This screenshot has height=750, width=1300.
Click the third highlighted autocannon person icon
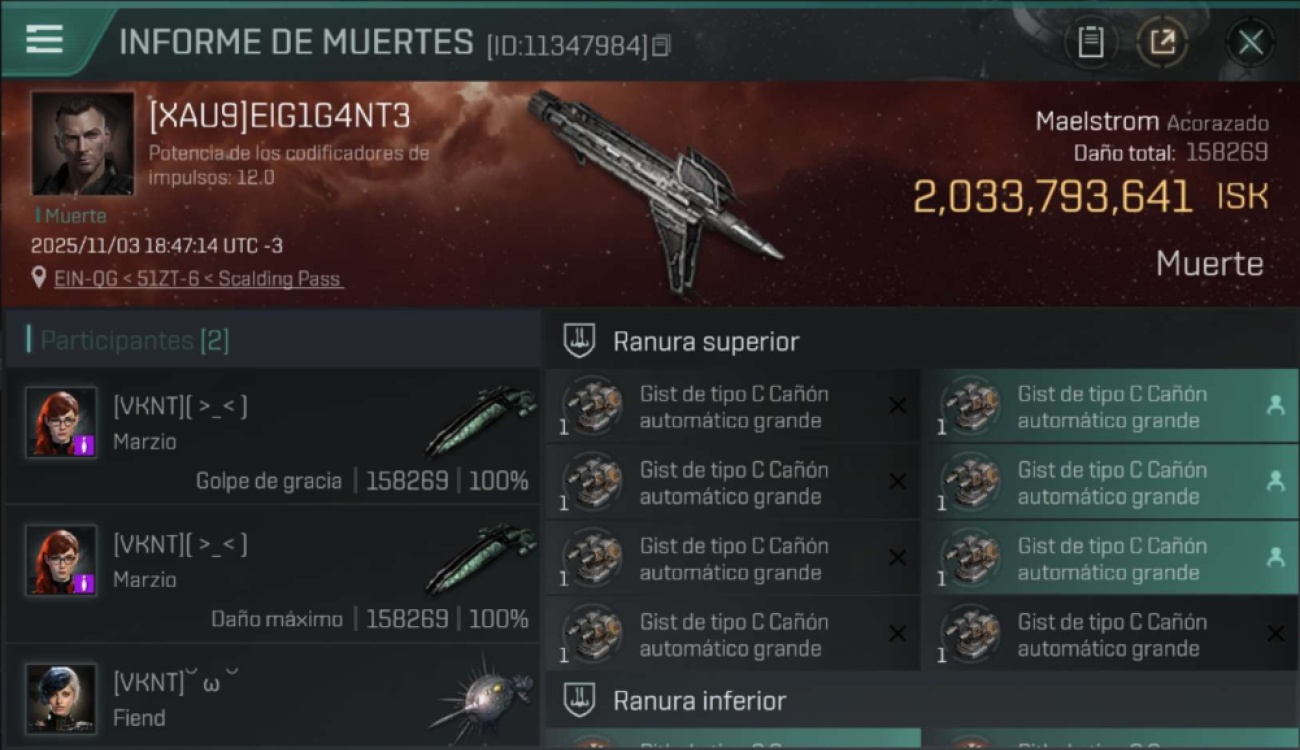[1275, 558]
